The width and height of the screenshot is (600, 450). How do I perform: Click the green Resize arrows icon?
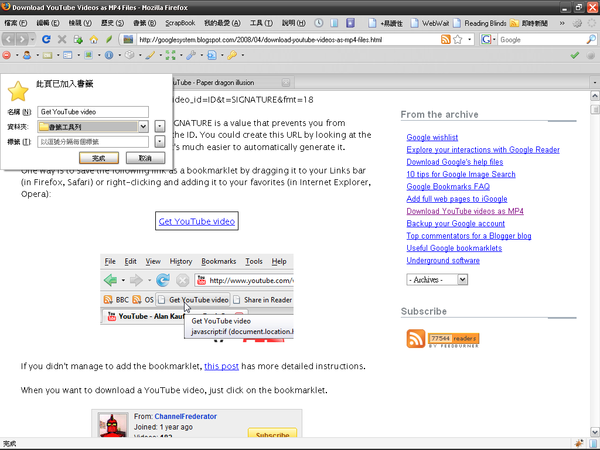[171, 55]
